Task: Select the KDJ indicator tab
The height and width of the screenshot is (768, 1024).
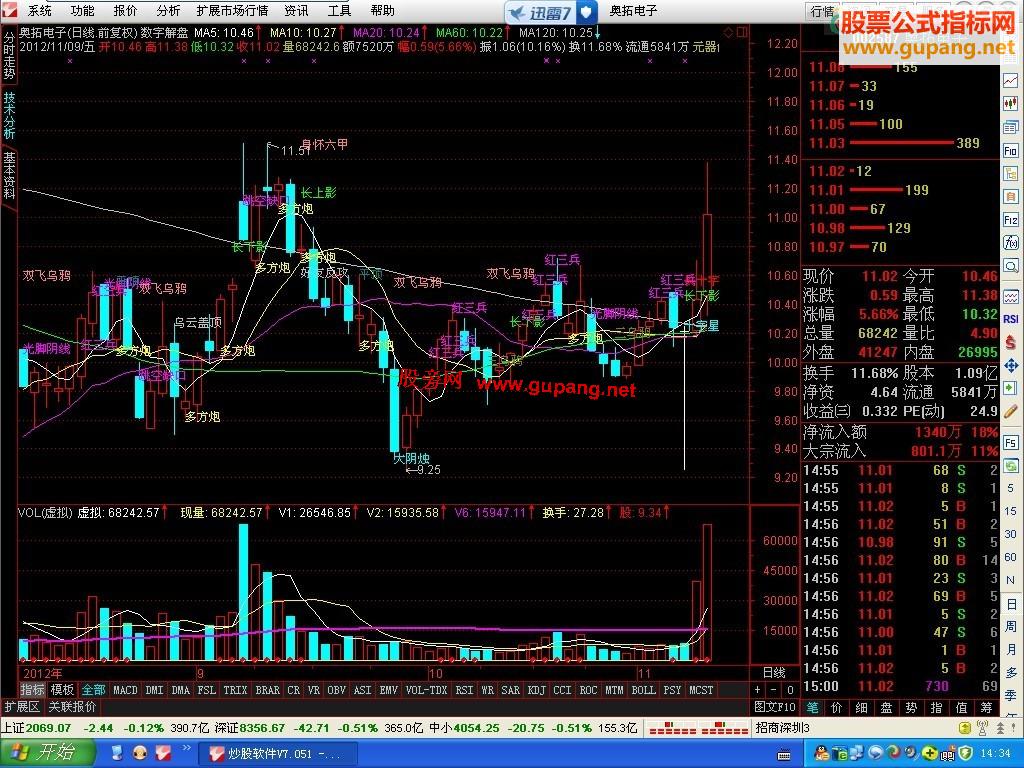Action: [537, 690]
